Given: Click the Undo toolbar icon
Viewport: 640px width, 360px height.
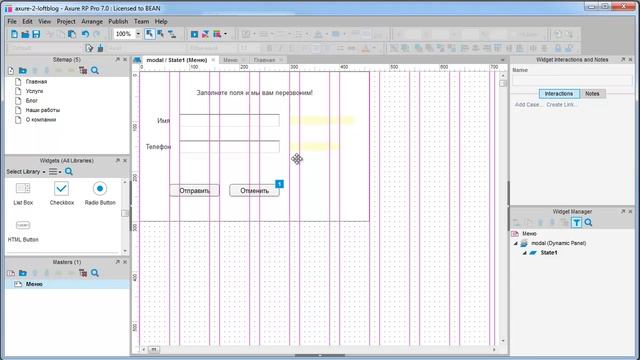Looking at the screenshot, I should coord(85,34).
